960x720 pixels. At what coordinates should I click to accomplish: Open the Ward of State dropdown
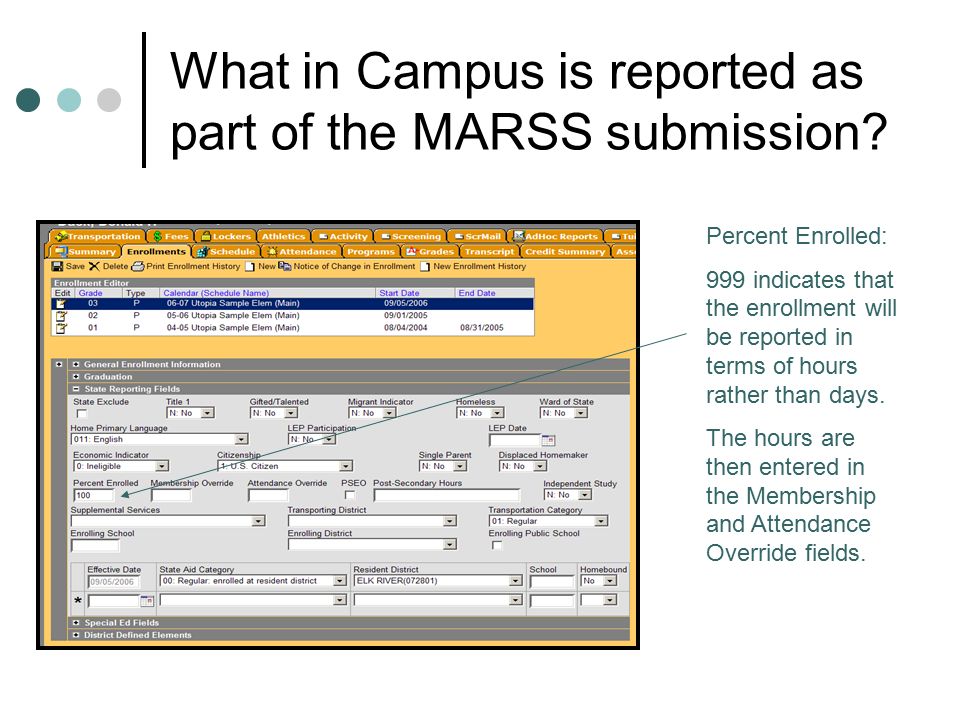click(x=580, y=413)
